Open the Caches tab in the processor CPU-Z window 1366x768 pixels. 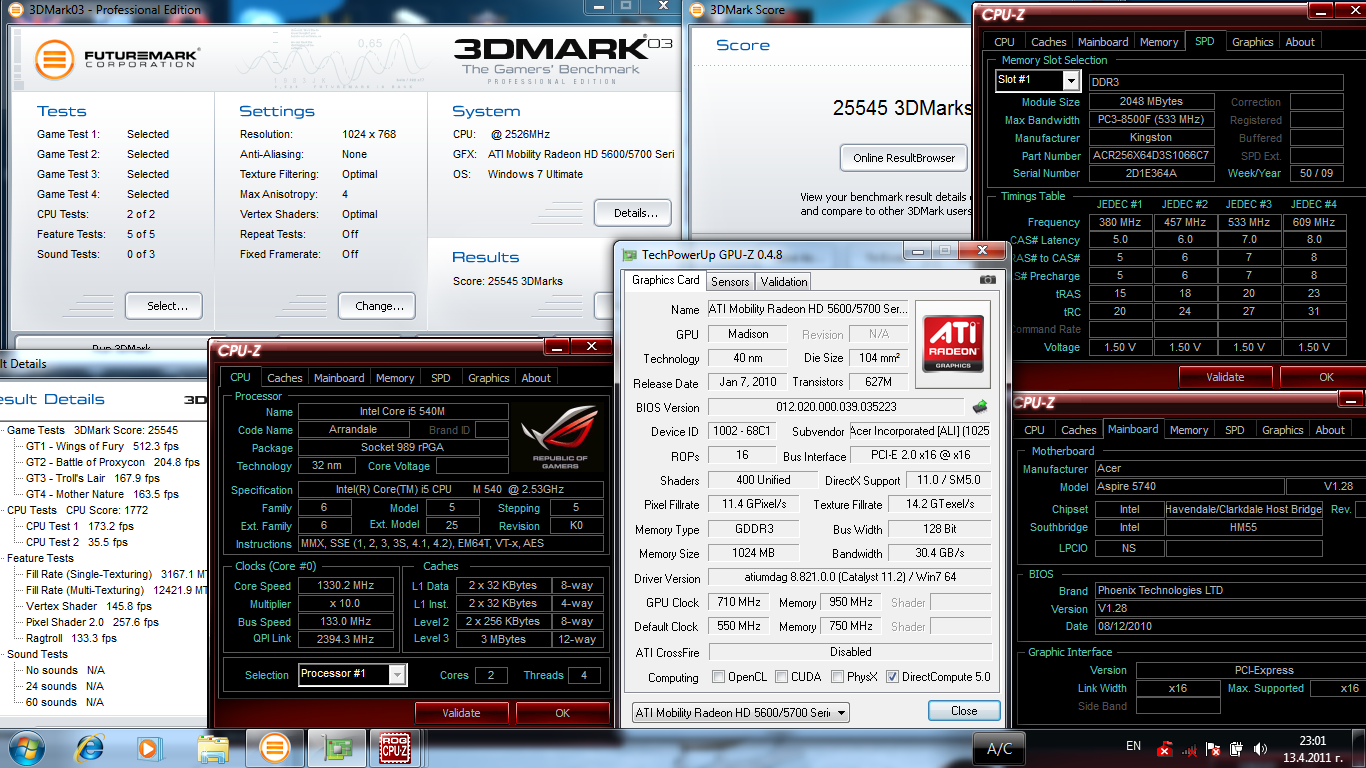tap(284, 378)
